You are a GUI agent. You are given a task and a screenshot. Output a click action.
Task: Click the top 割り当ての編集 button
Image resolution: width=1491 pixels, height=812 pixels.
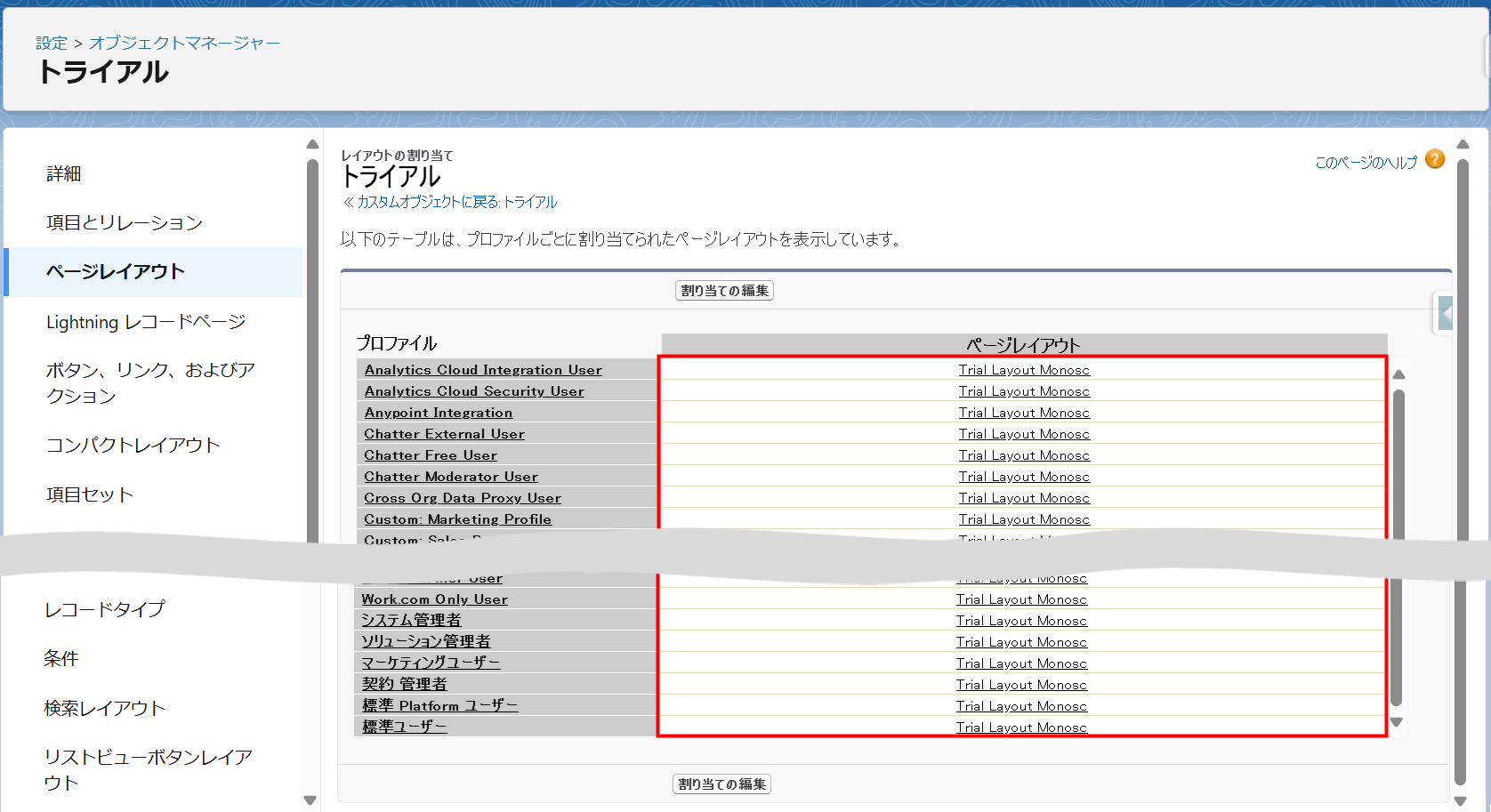(724, 291)
